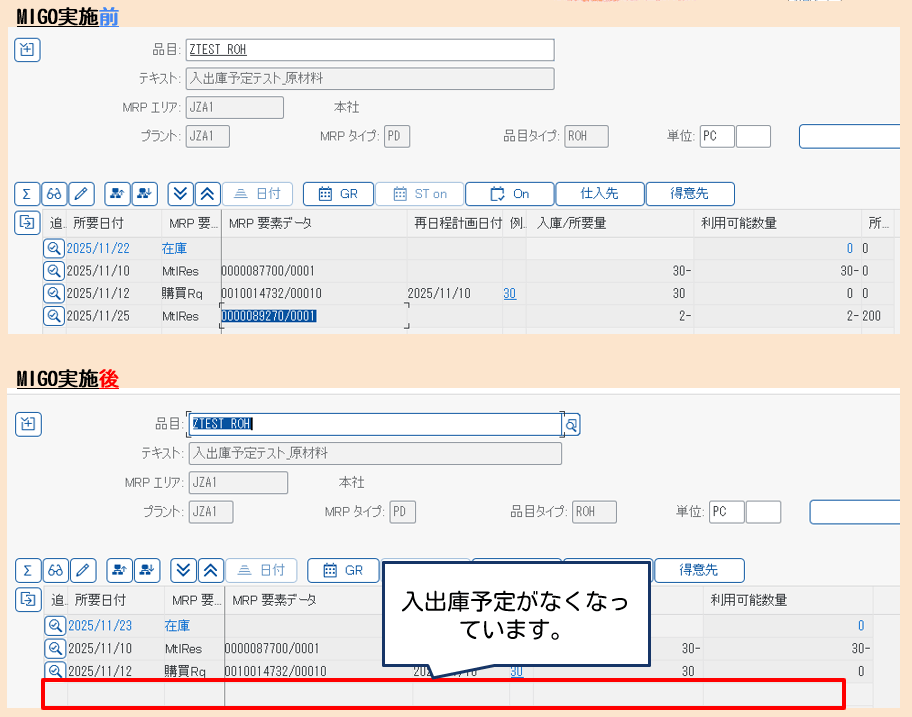
Task: Click the details magnifier for the 2025/11/22 stock row
Action: tap(54, 248)
